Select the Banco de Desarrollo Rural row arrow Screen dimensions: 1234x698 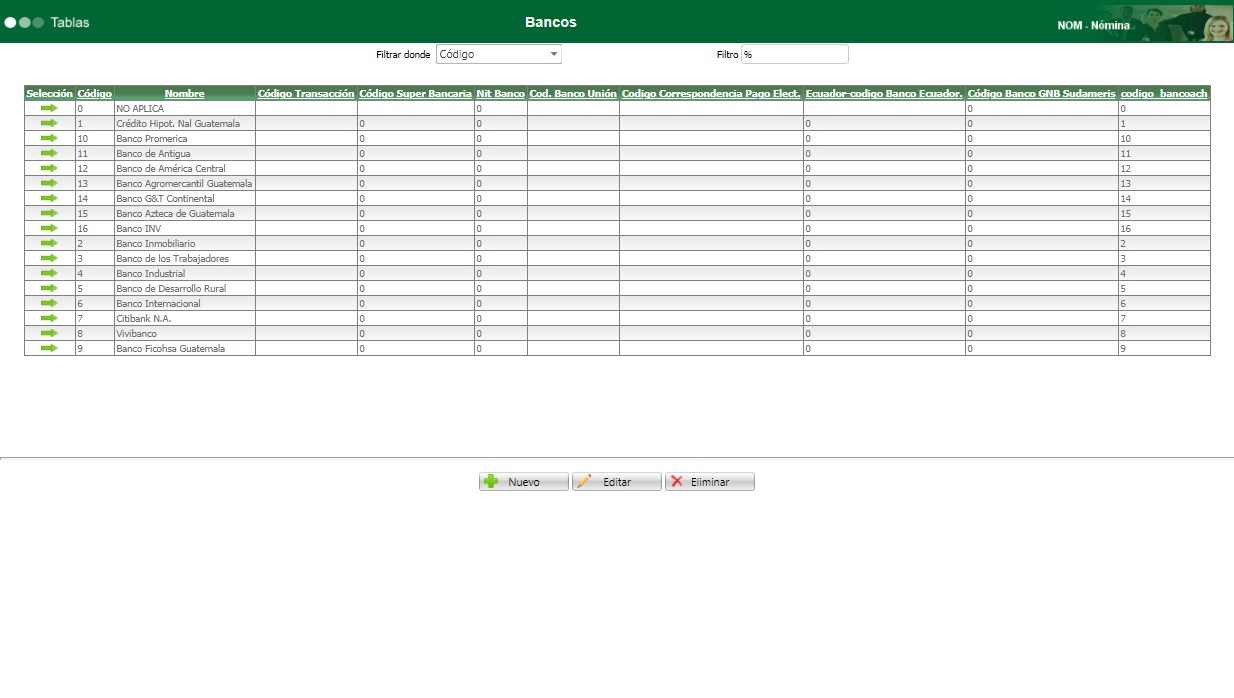point(49,288)
